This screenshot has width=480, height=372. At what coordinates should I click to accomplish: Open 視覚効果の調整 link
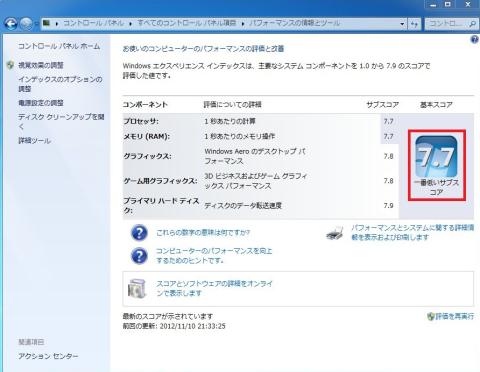pos(41,65)
